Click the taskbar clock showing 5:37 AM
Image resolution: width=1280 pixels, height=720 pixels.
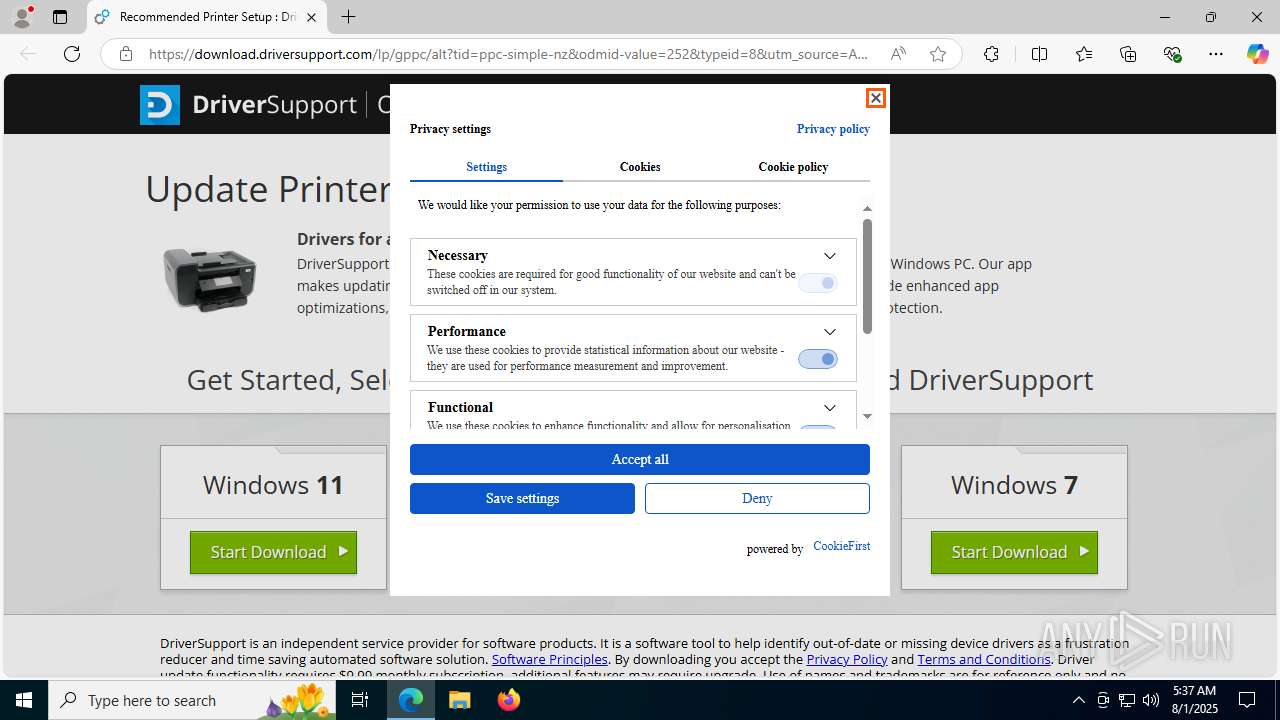coord(1194,700)
